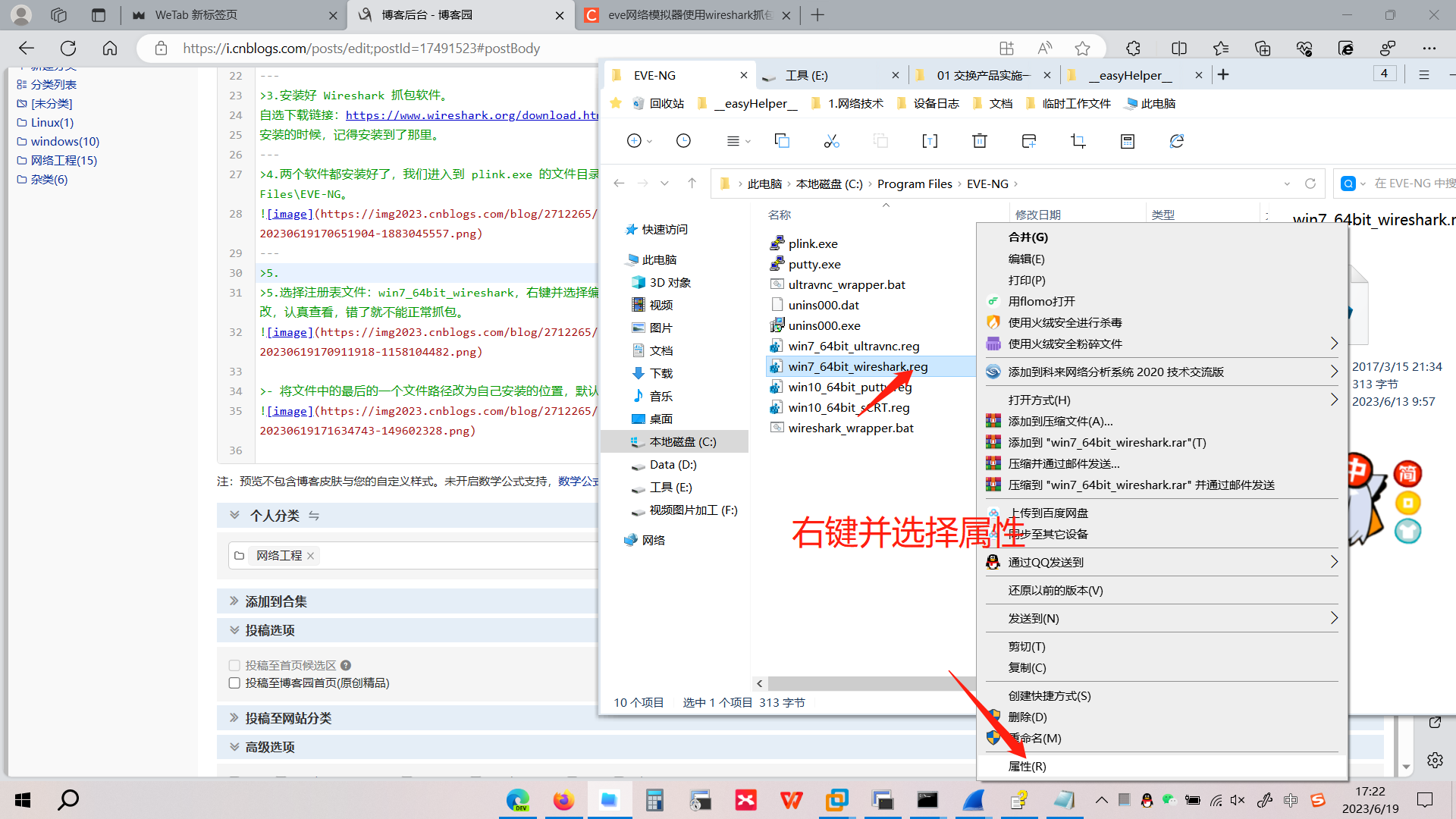Image resolution: width=1456 pixels, height=819 pixels.
Task: Click the delete trash icon in file manager toolbar
Action: (980, 141)
